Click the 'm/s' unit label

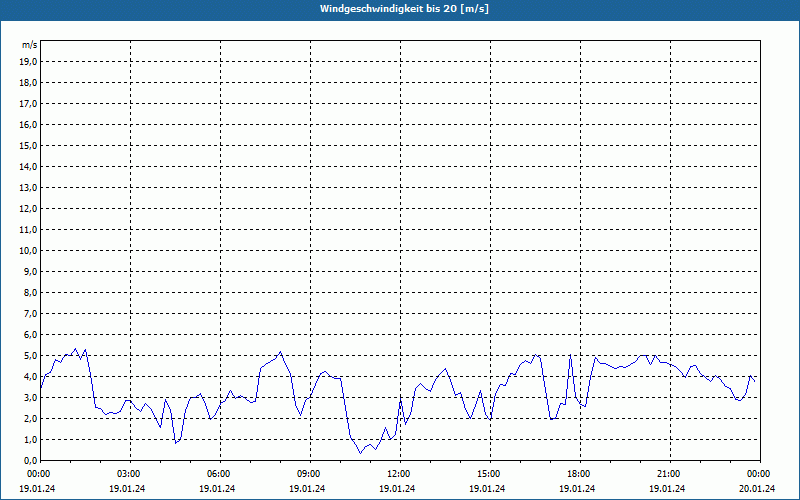30,45
